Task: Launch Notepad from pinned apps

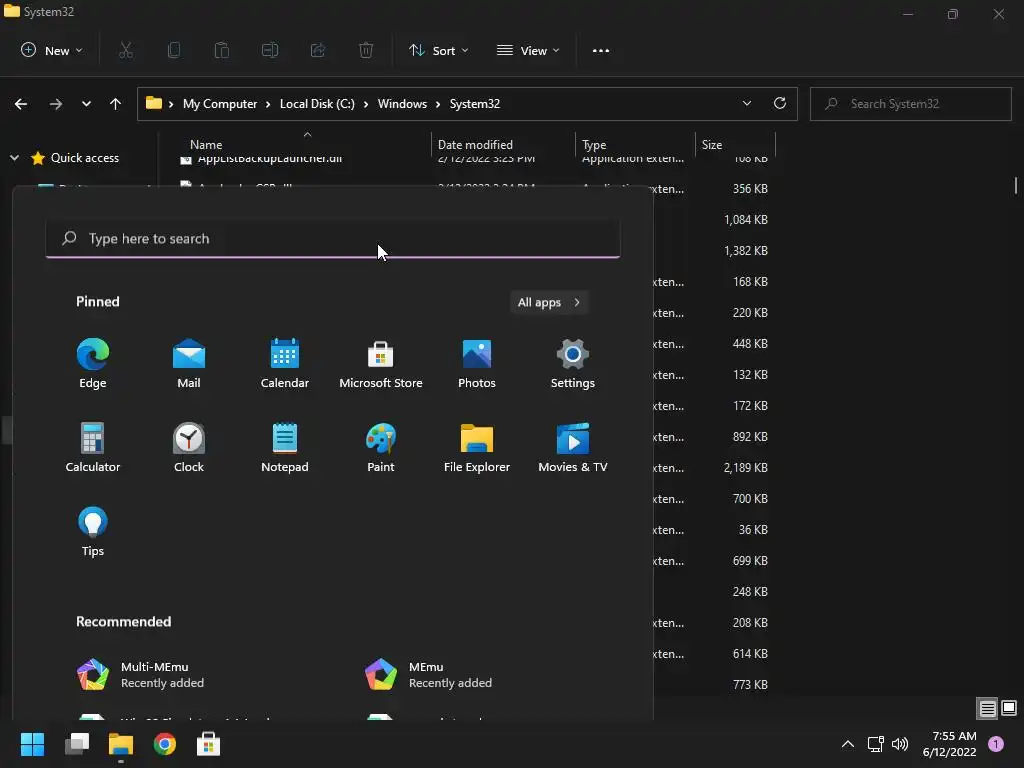Action: click(285, 447)
